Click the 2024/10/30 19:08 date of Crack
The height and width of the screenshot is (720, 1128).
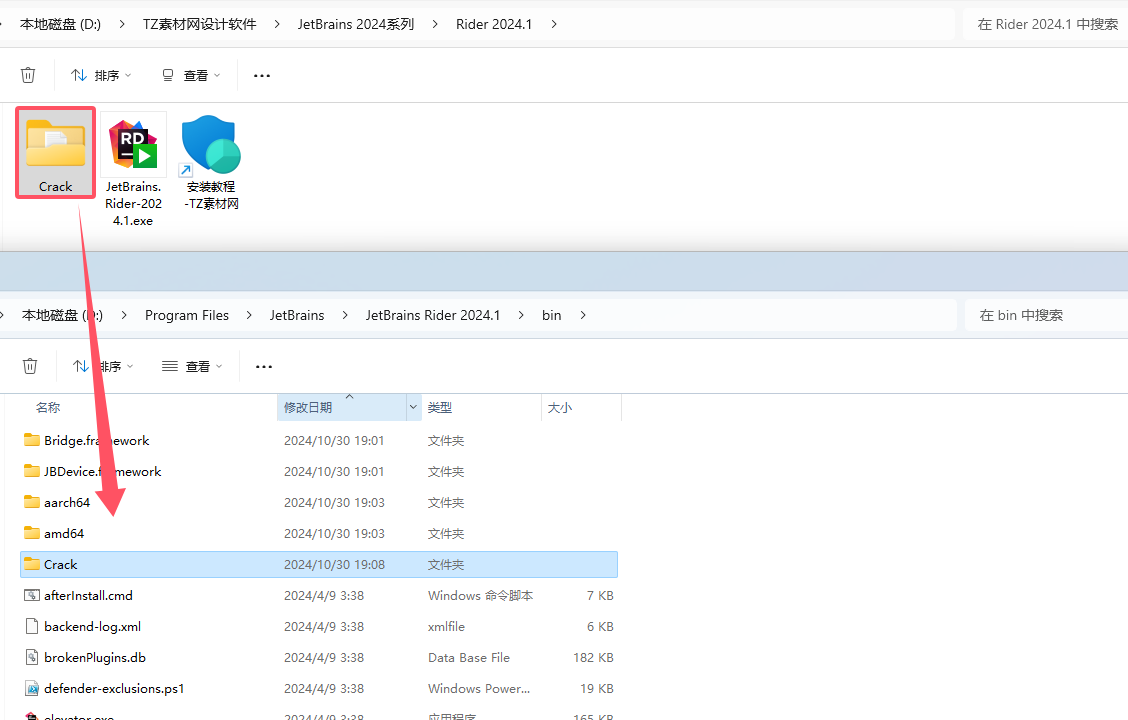click(335, 565)
